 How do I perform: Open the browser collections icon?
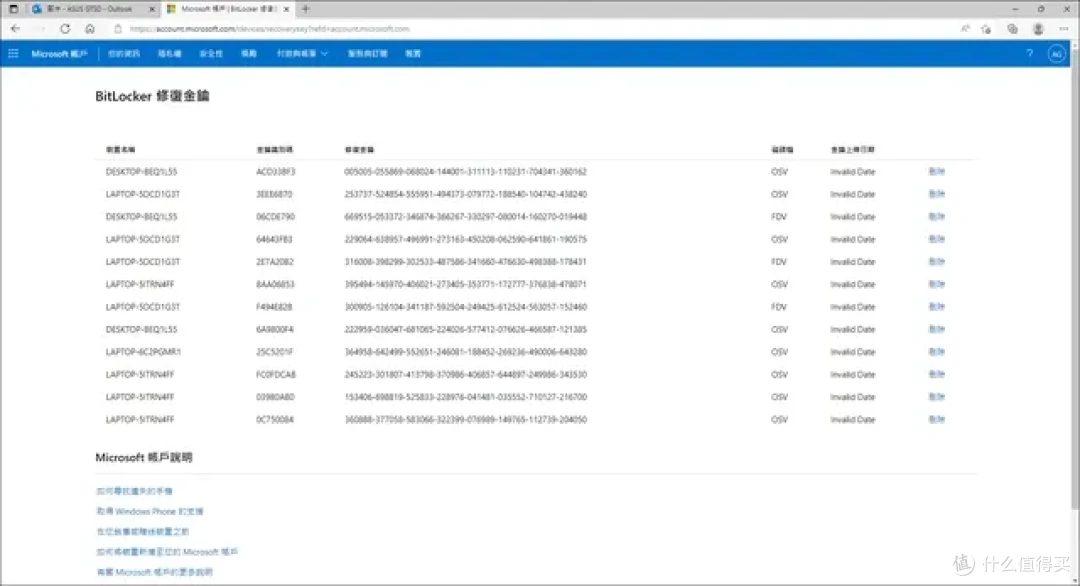[x=1012, y=29]
